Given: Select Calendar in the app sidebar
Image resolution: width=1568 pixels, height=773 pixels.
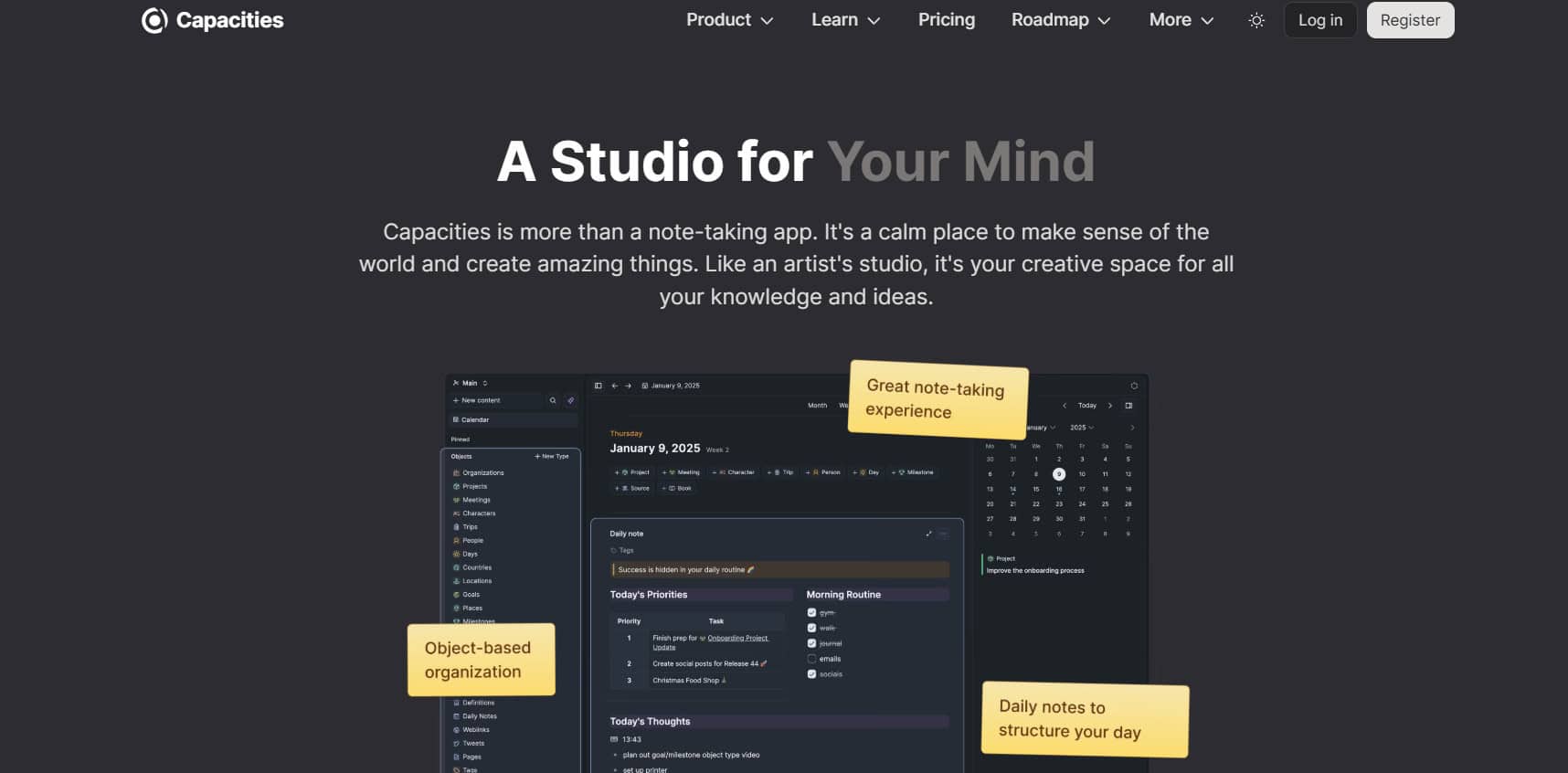Looking at the screenshot, I should (x=475, y=420).
